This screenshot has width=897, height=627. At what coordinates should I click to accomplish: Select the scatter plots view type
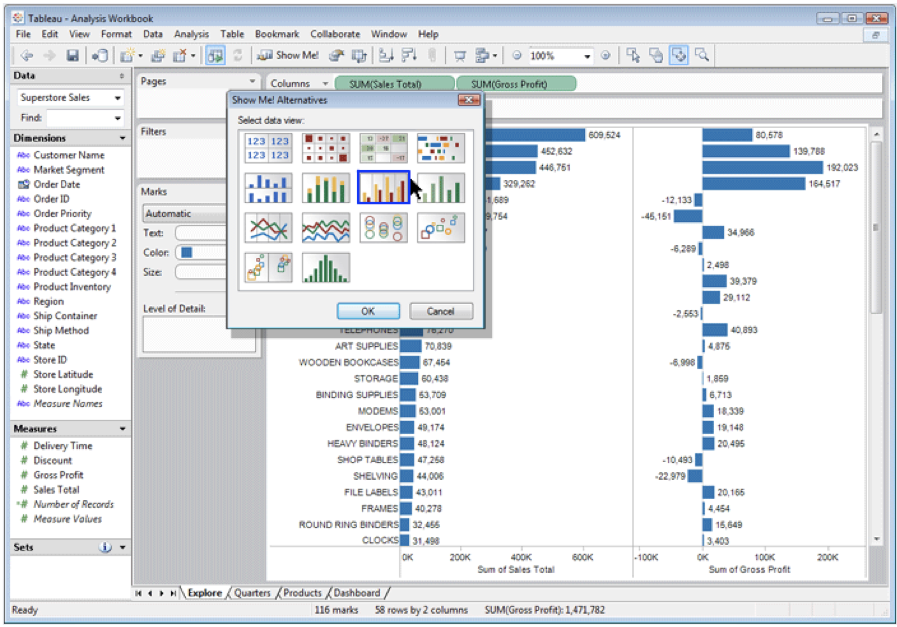coord(440,227)
